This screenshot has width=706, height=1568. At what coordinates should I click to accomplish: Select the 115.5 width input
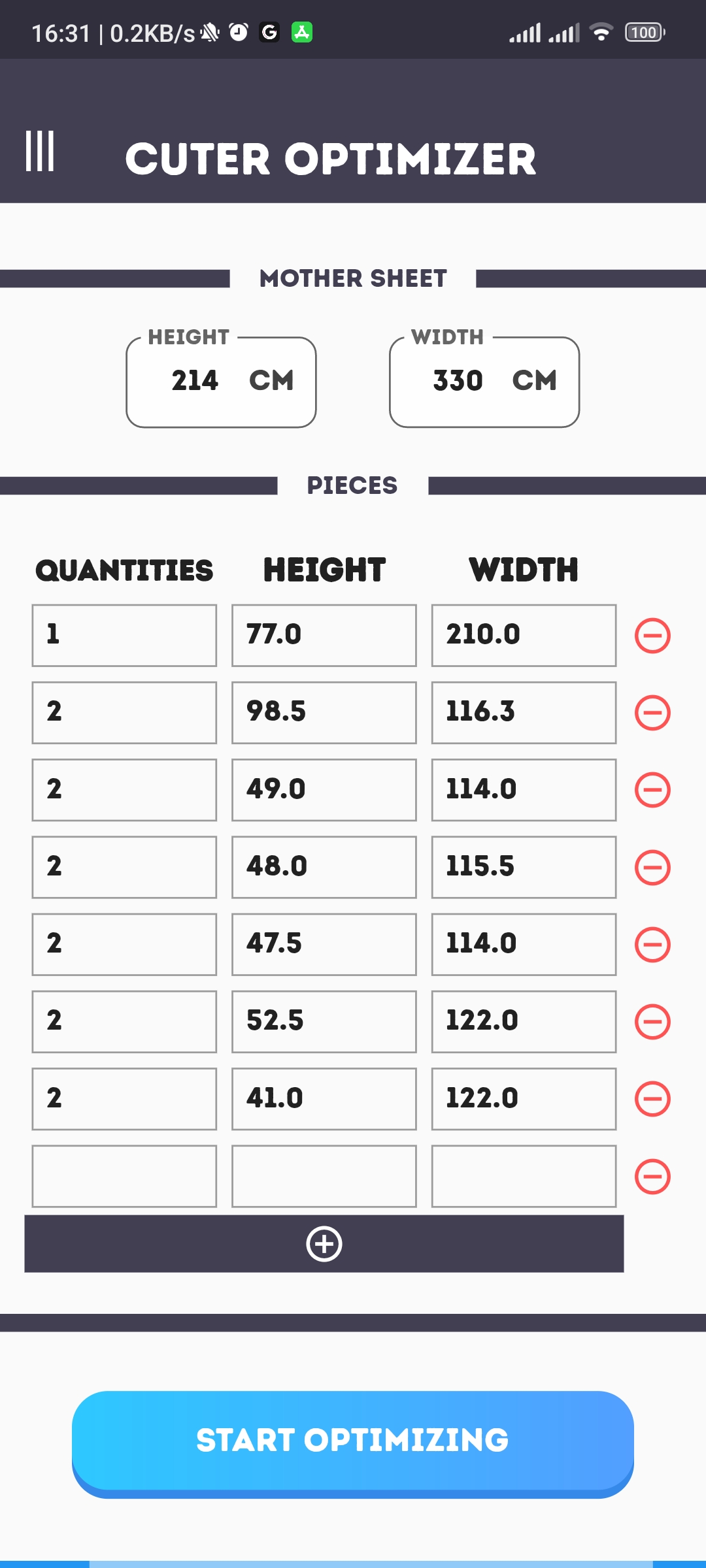pos(524,868)
